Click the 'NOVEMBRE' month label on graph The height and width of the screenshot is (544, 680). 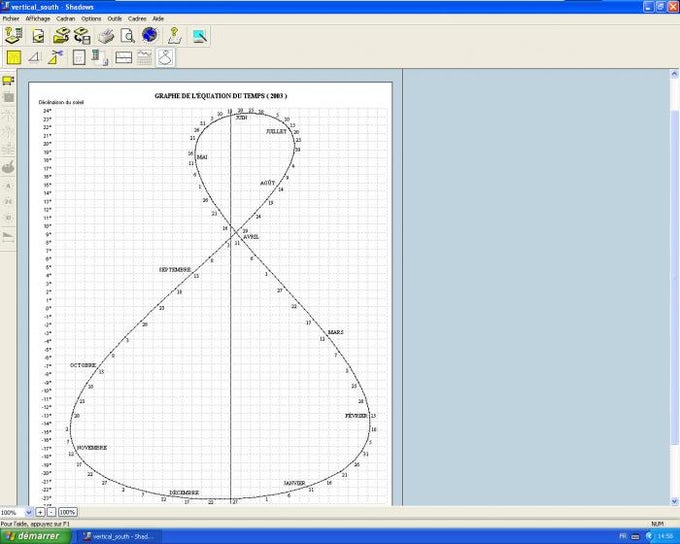[x=92, y=447]
